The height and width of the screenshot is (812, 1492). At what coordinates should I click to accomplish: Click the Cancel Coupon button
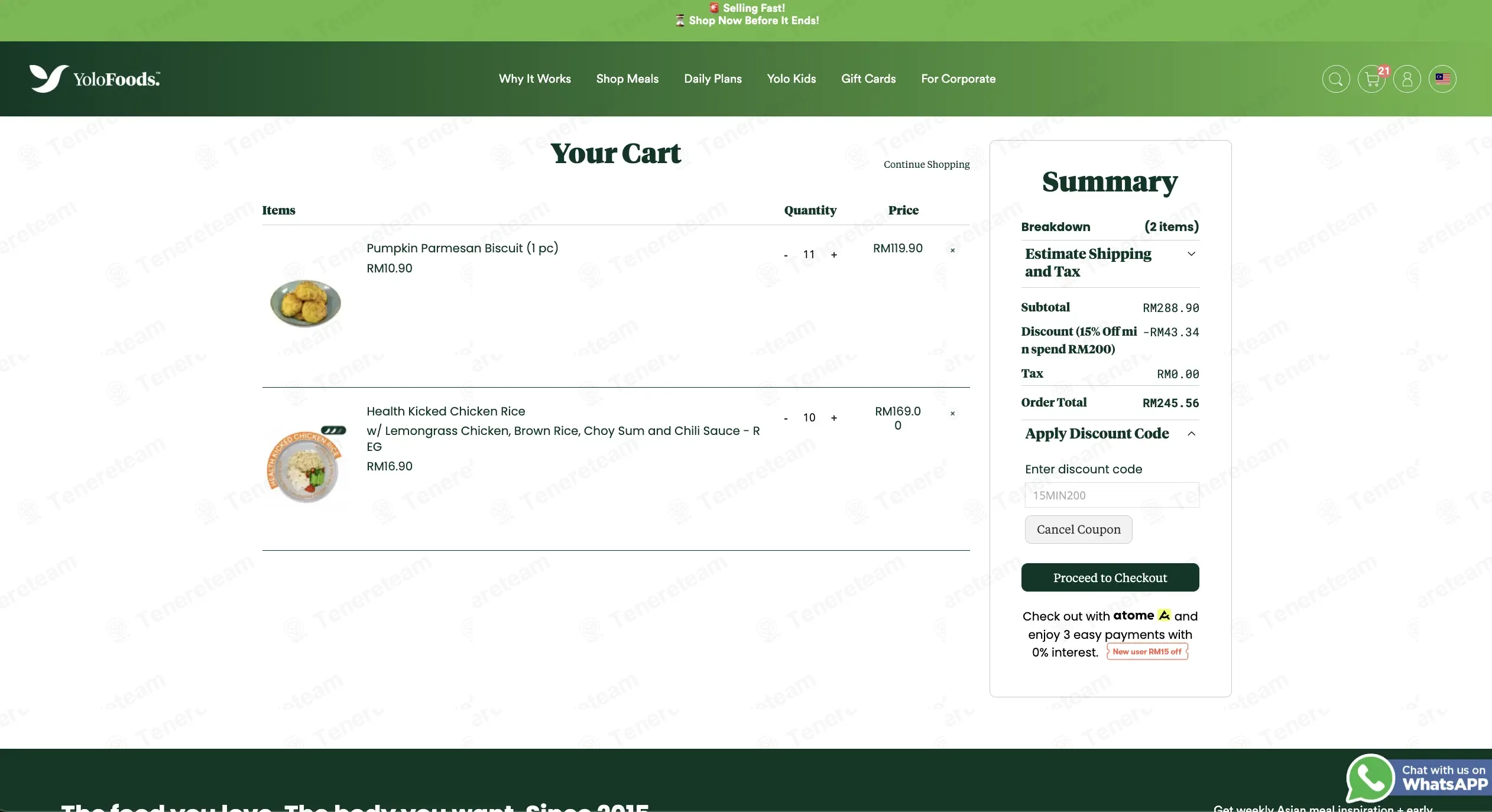click(1078, 530)
